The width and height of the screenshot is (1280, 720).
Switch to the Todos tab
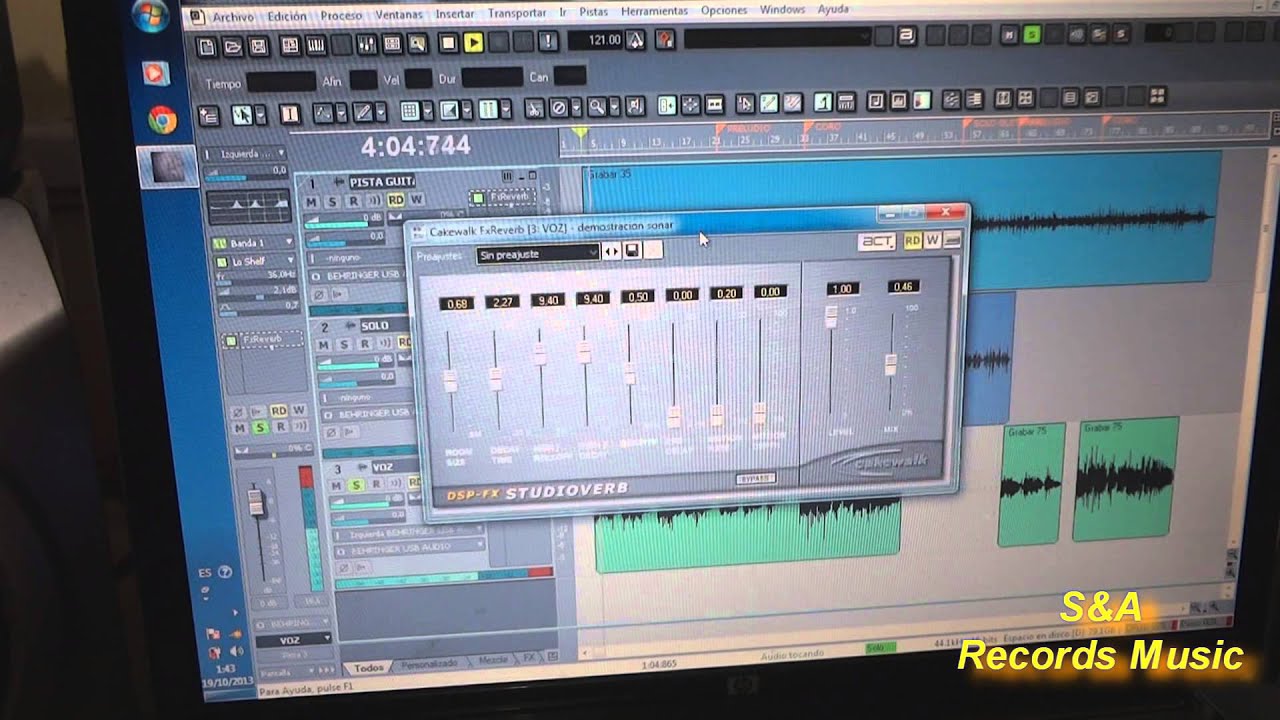pyautogui.click(x=369, y=667)
